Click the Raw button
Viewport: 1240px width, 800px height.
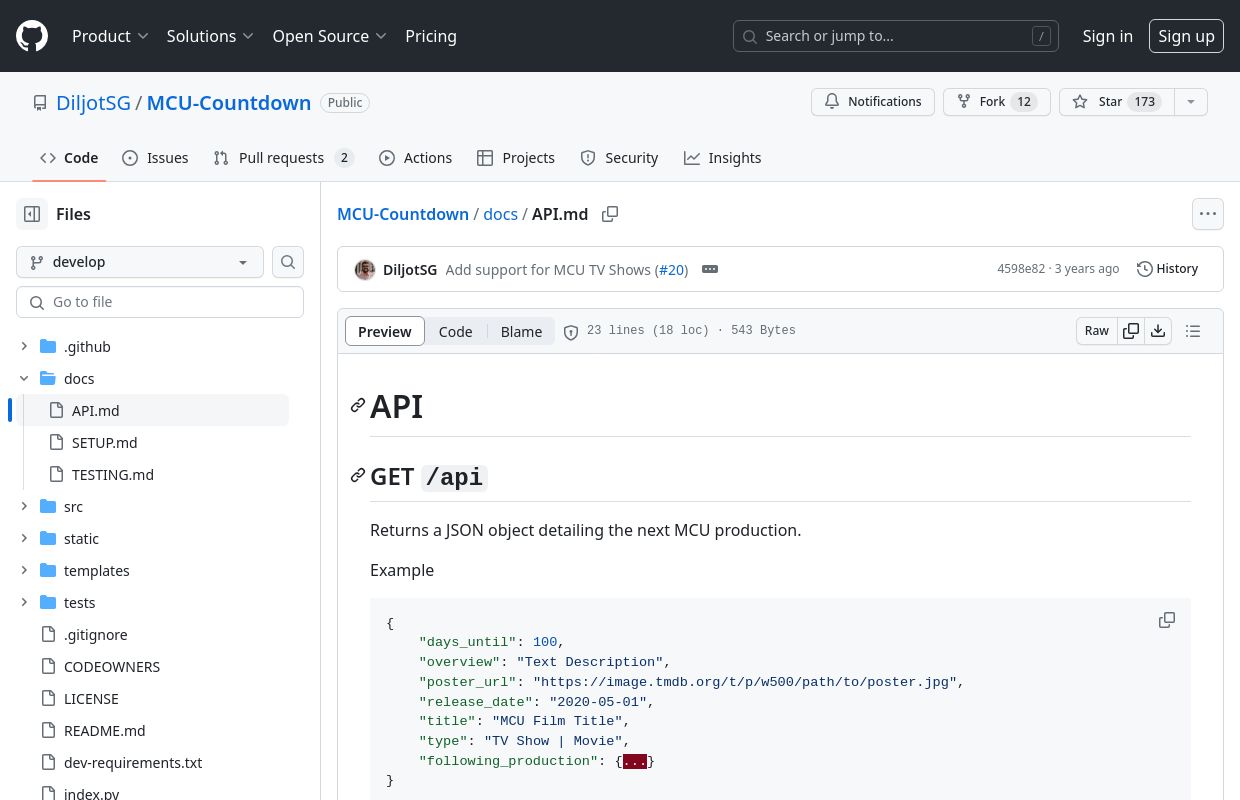tap(1097, 331)
